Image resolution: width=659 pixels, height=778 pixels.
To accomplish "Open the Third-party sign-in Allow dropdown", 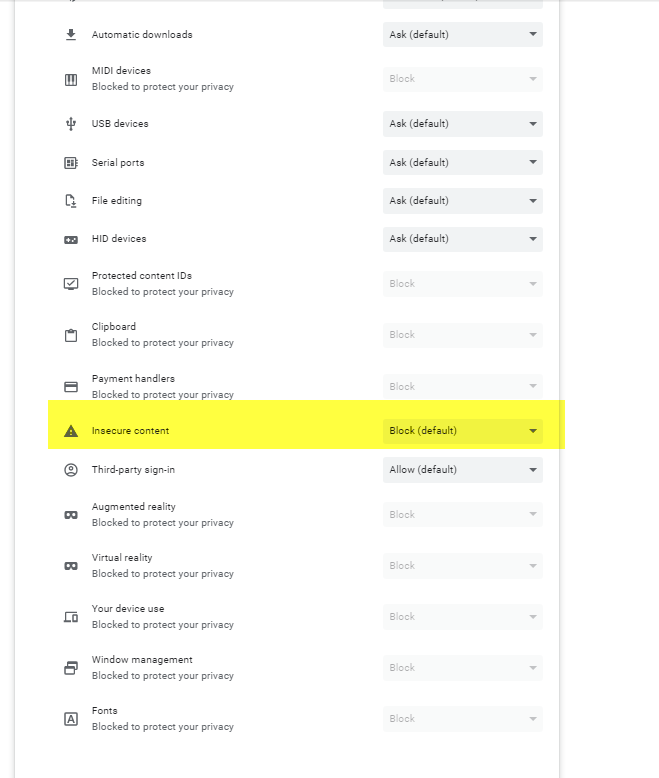I will [462, 469].
